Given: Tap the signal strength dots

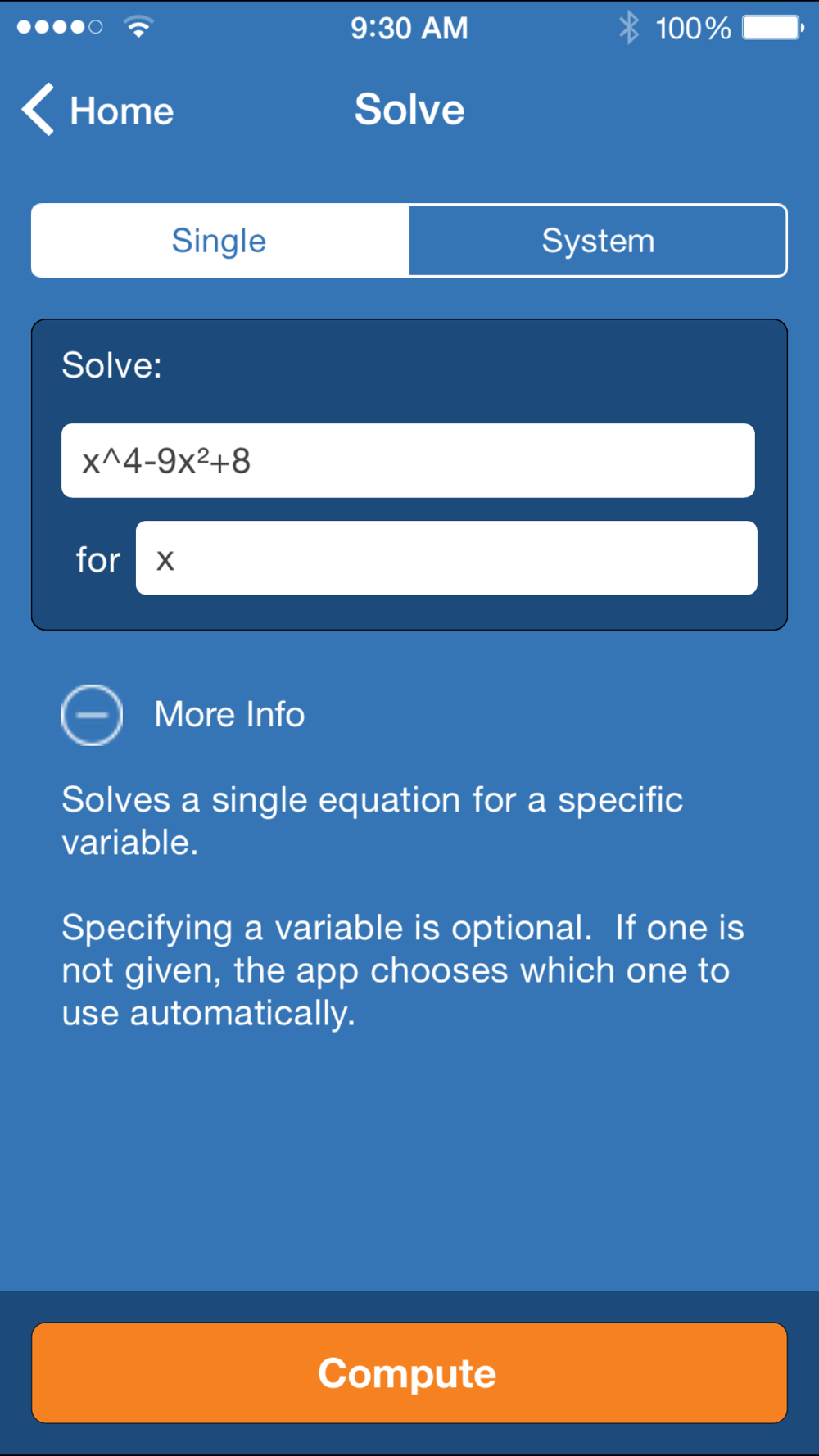Looking at the screenshot, I should (60, 27).
